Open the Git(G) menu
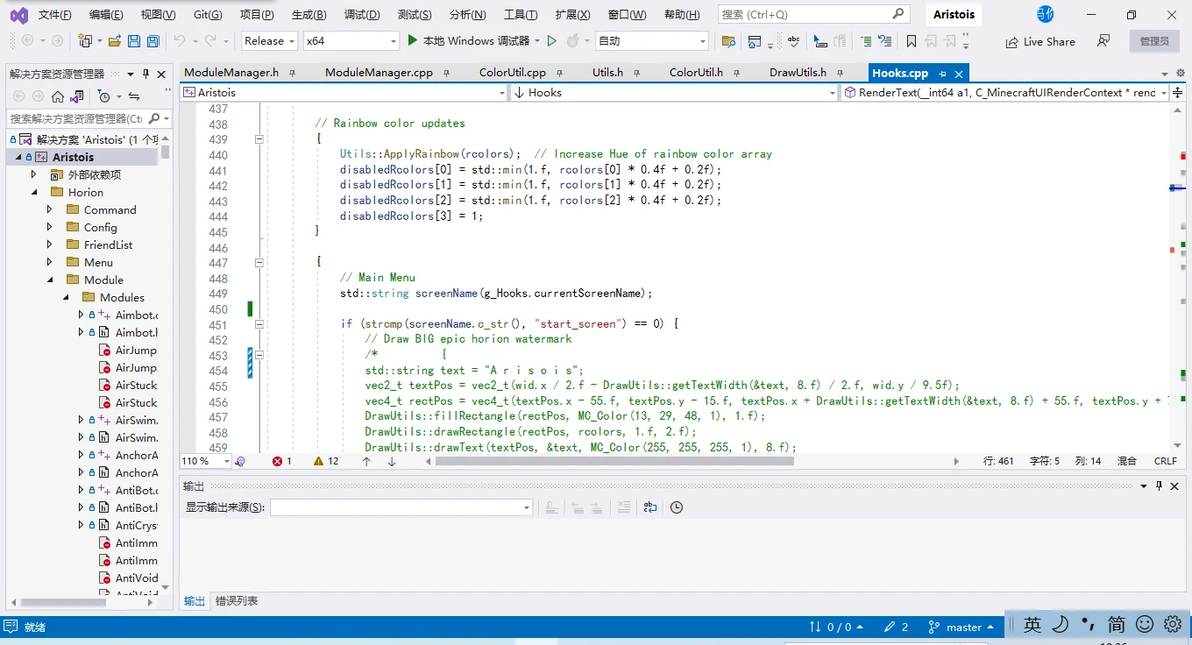Viewport: 1192px width, 645px height. 208,14
